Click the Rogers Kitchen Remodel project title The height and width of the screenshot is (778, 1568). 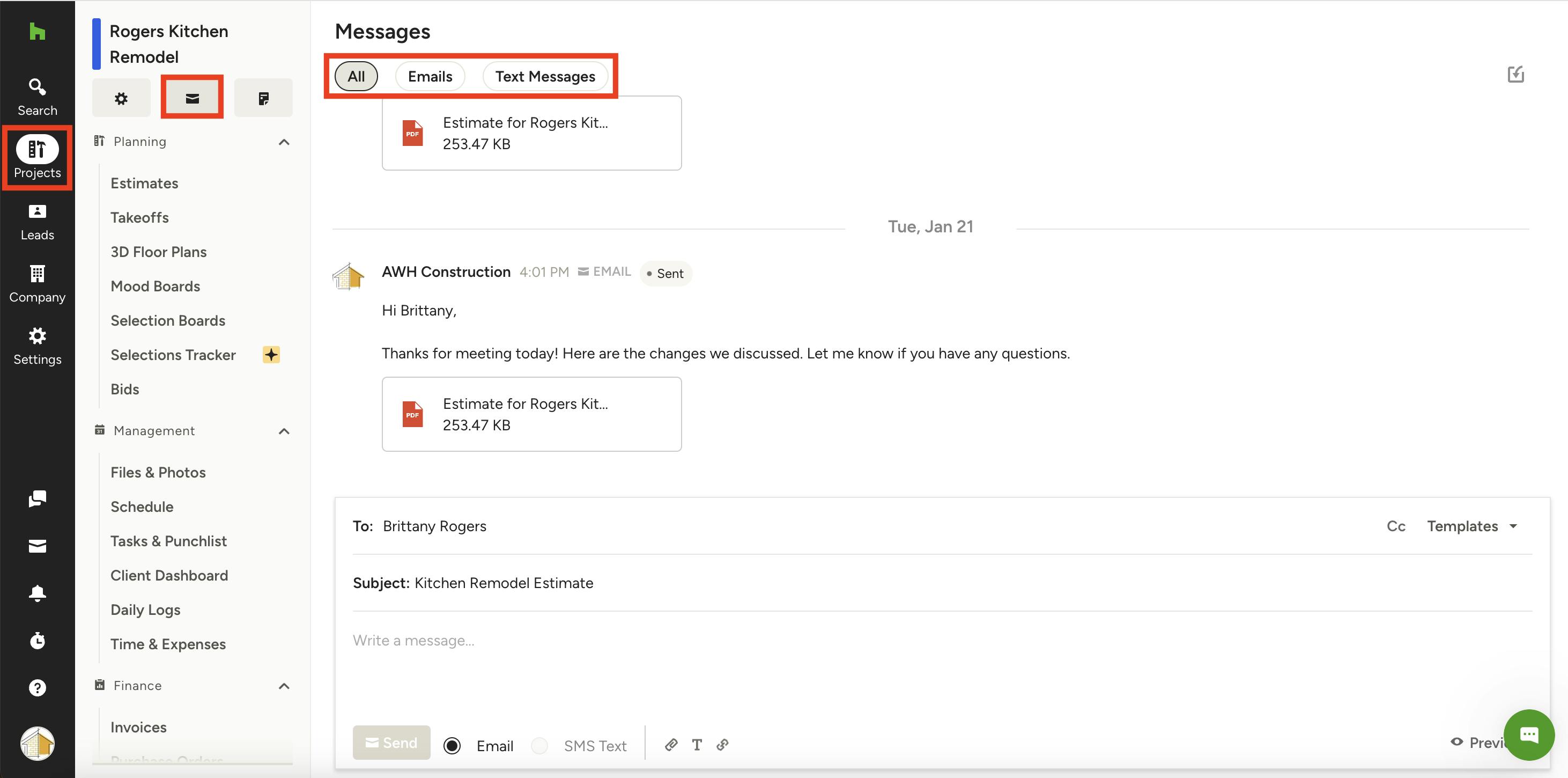(168, 44)
